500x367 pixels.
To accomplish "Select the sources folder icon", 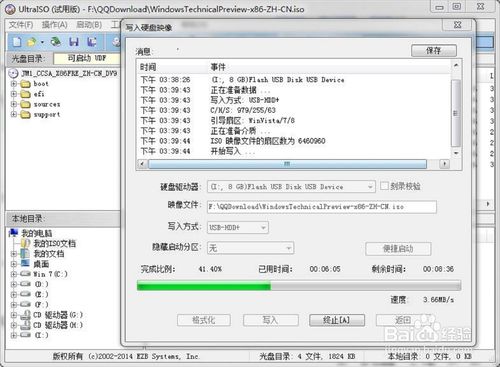I will (25, 105).
